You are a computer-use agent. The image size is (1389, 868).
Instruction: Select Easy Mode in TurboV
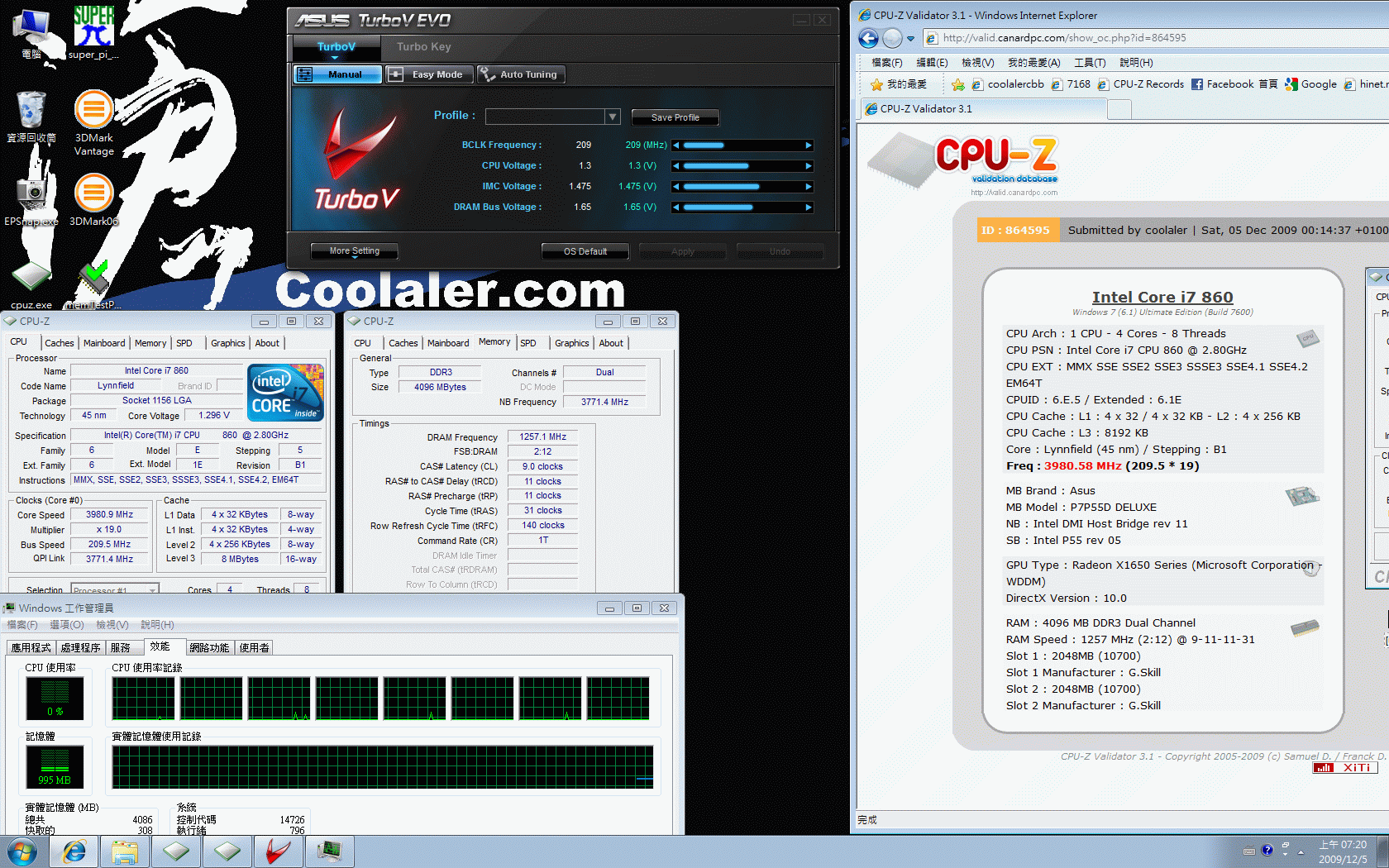pyautogui.click(x=430, y=74)
